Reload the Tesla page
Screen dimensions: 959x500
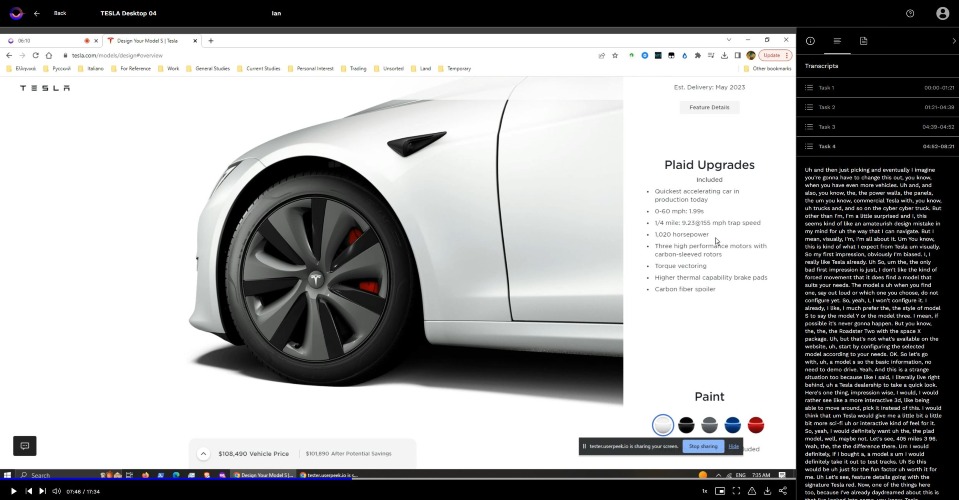click(x=35, y=55)
